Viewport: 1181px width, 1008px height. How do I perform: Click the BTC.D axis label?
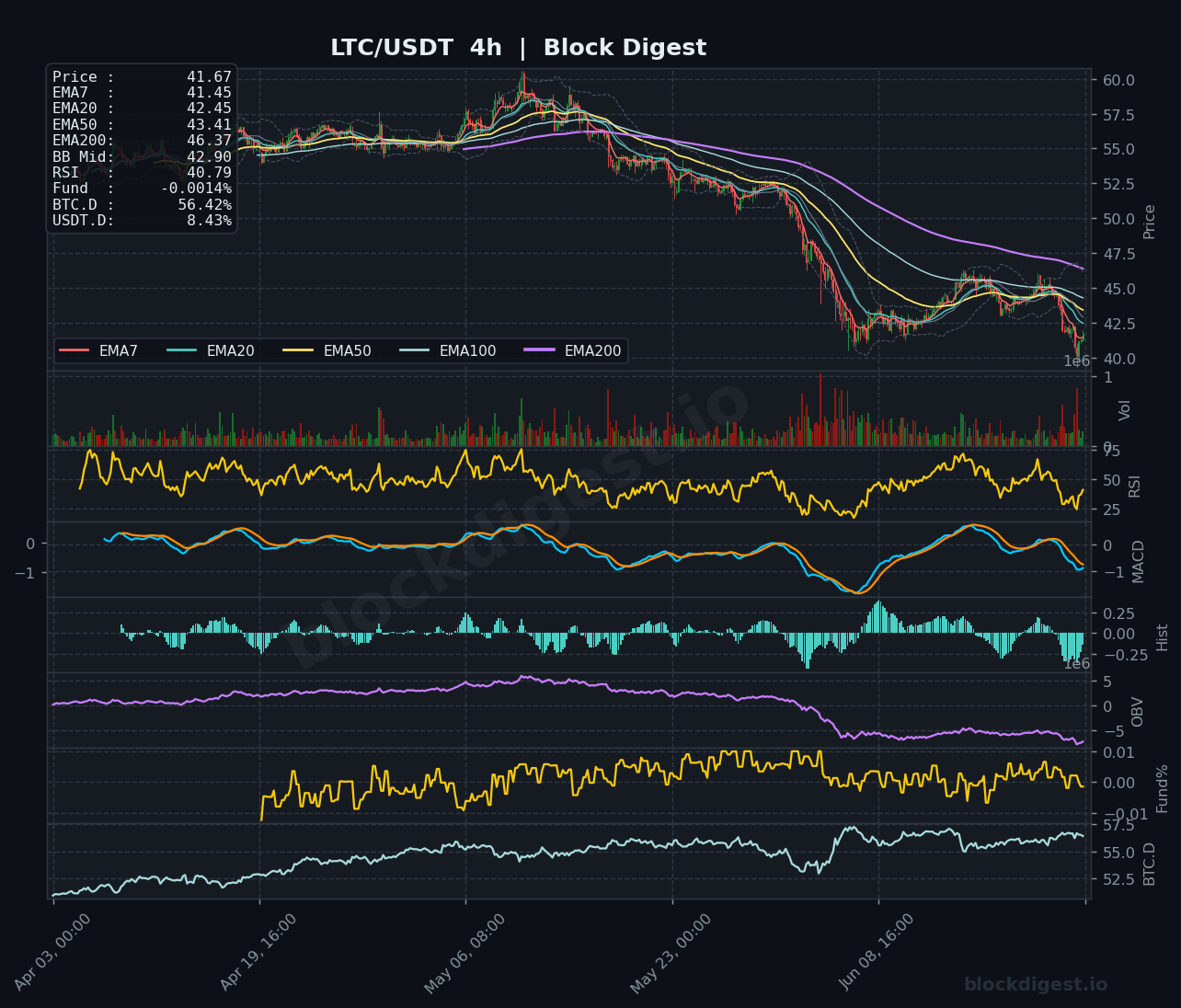pyautogui.click(x=1149, y=864)
